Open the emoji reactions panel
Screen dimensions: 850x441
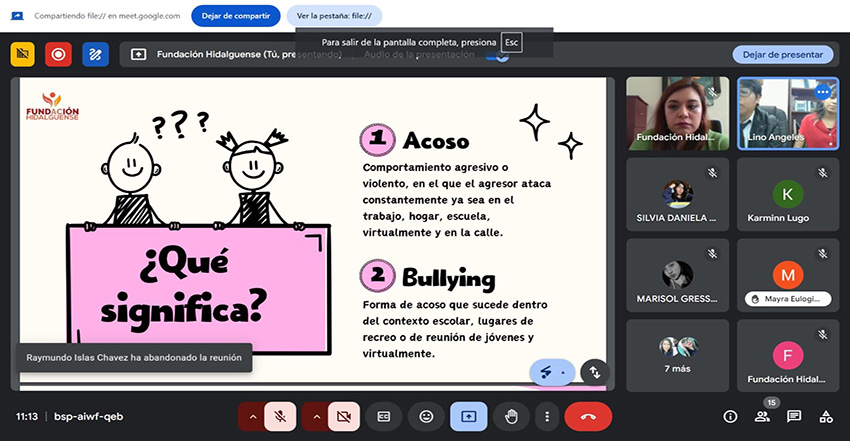pyautogui.click(x=427, y=416)
